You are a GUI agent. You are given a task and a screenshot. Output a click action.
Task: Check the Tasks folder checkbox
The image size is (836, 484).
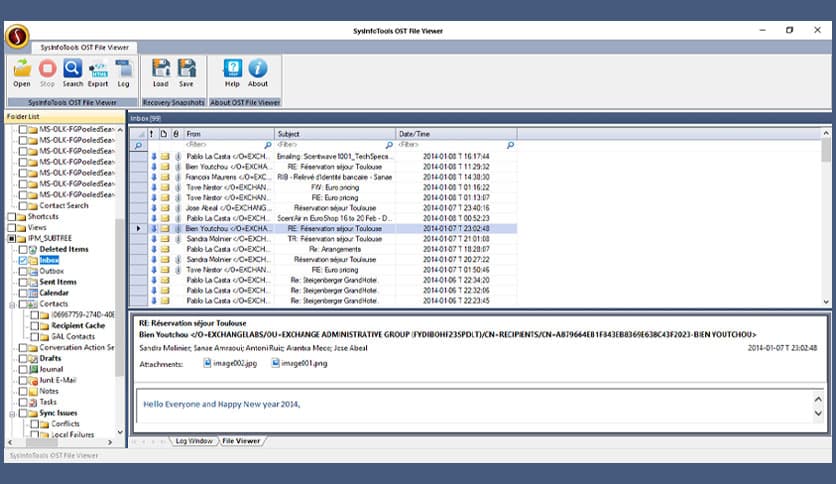(x=23, y=402)
